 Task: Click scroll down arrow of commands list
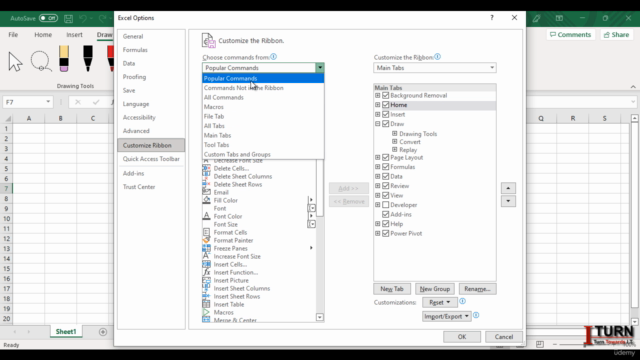[x=320, y=317]
